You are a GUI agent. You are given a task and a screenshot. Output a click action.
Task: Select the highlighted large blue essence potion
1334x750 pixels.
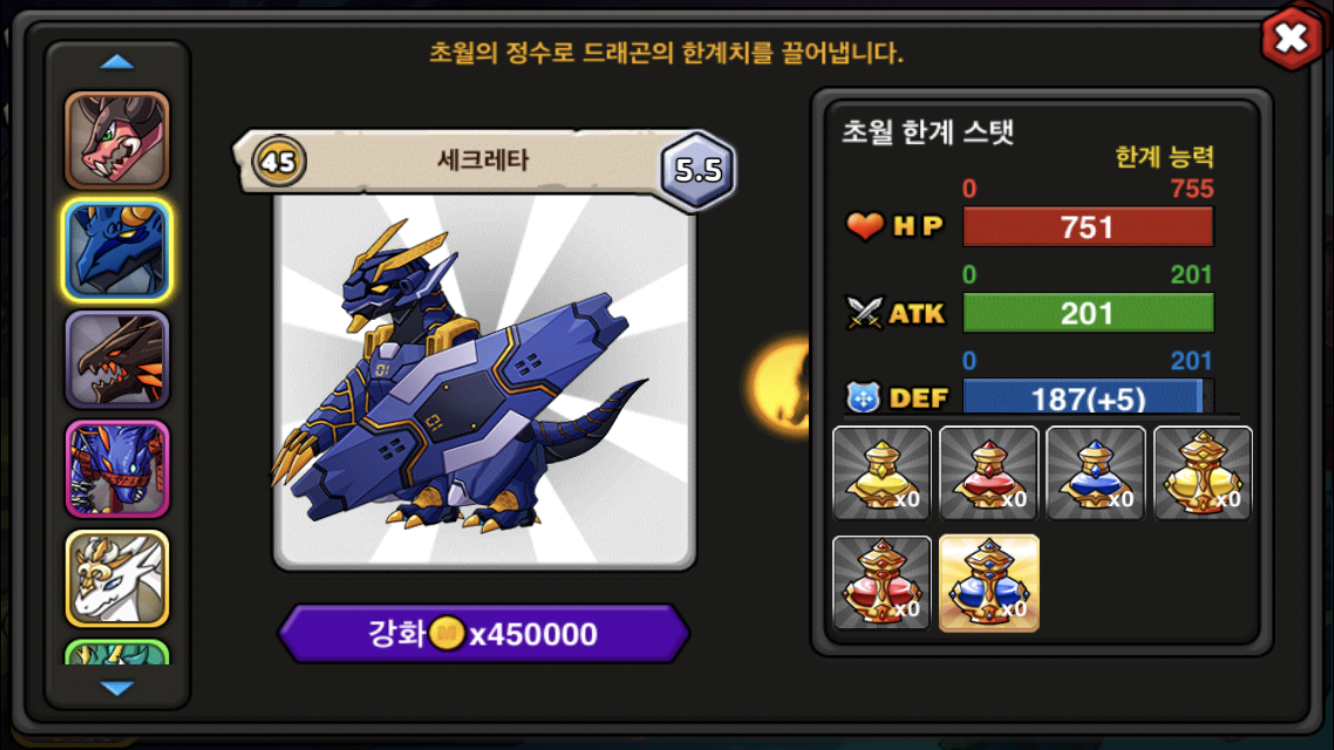coord(989,583)
